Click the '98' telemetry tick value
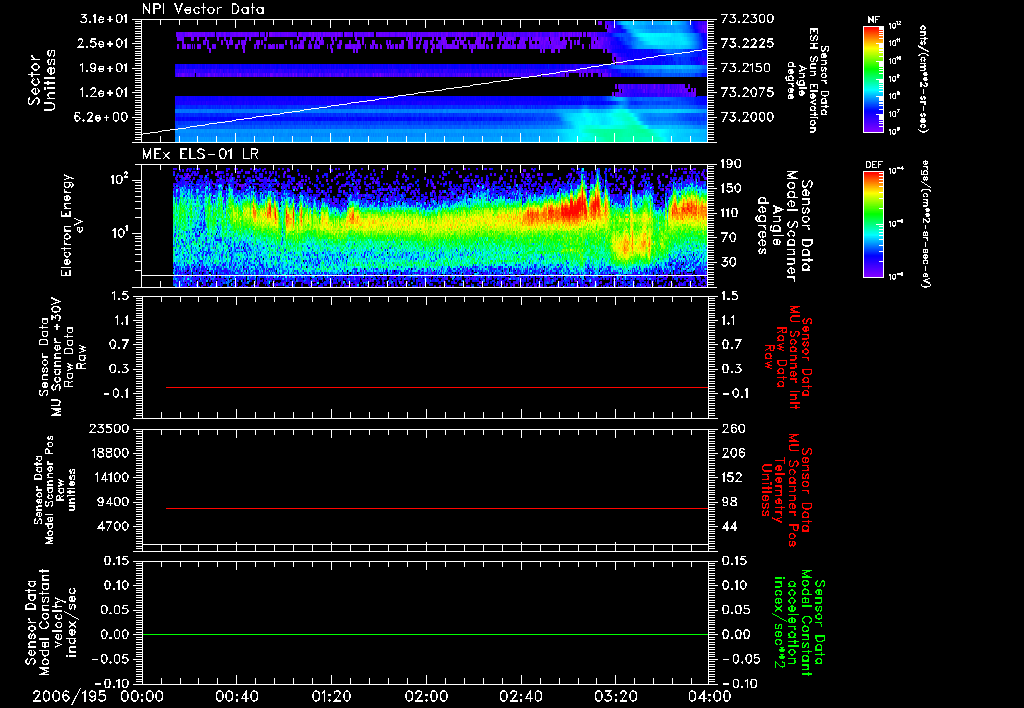Viewport: 1024px width, 708px height. [x=730, y=502]
